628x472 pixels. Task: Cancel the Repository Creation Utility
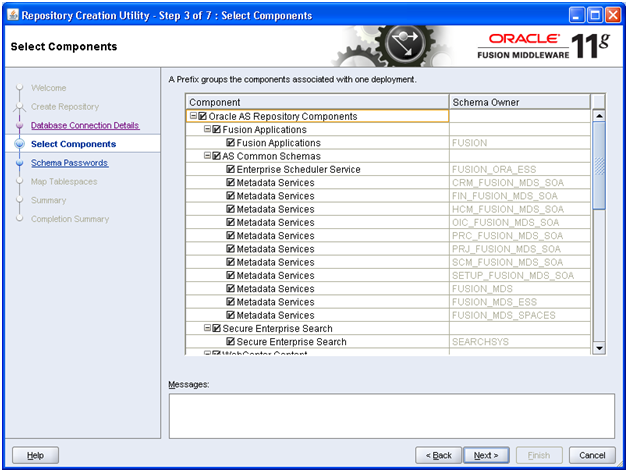(x=592, y=455)
